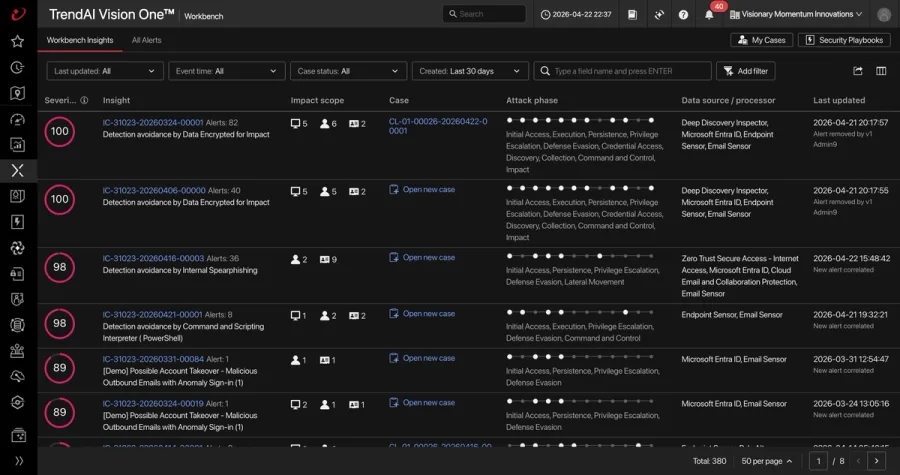Expand the sidebar with double-chevron icon

(19, 461)
